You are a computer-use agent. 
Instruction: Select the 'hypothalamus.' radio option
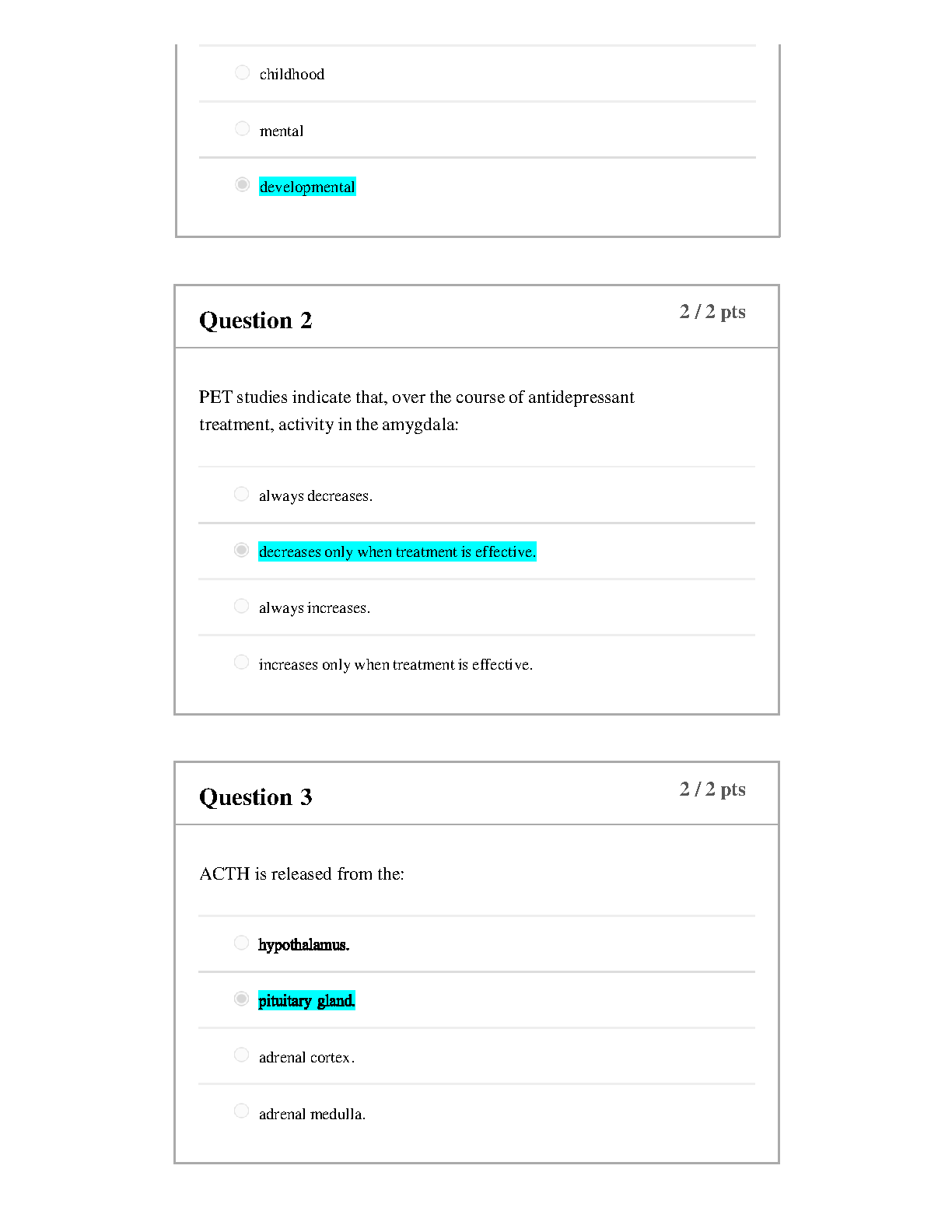(241, 943)
